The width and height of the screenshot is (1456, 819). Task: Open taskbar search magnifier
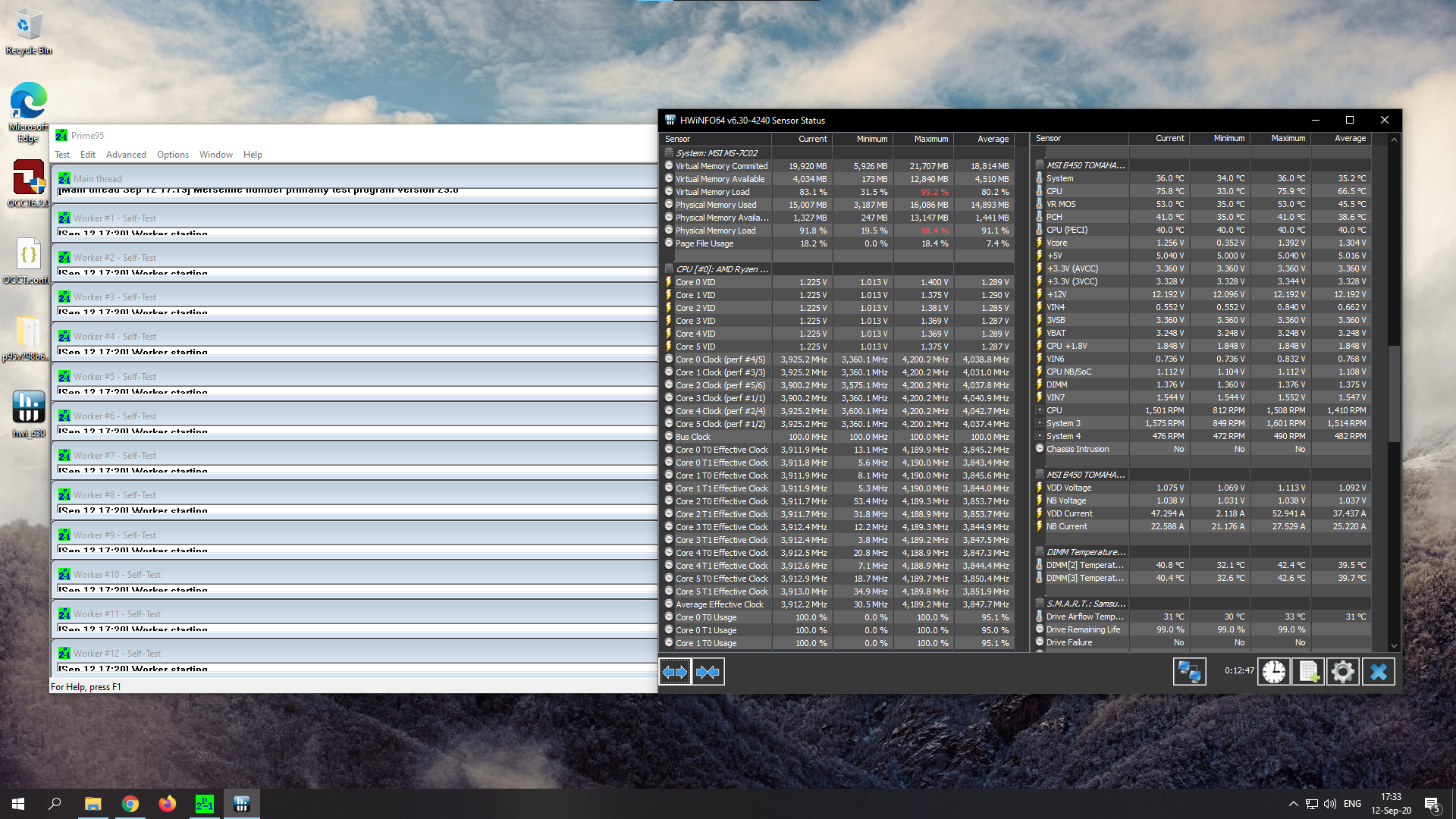click(55, 804)
